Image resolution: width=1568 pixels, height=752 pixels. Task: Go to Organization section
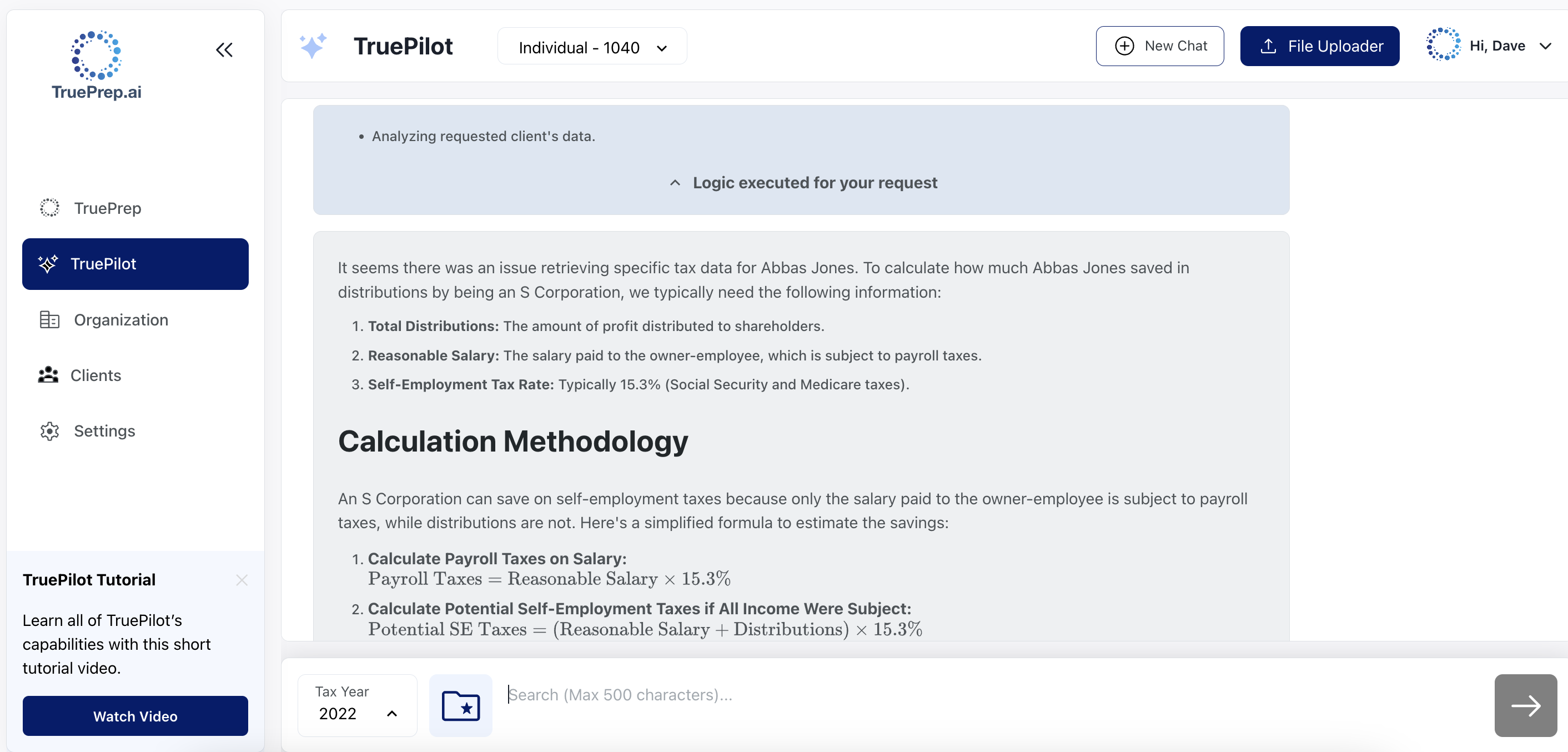click(135, 320)
